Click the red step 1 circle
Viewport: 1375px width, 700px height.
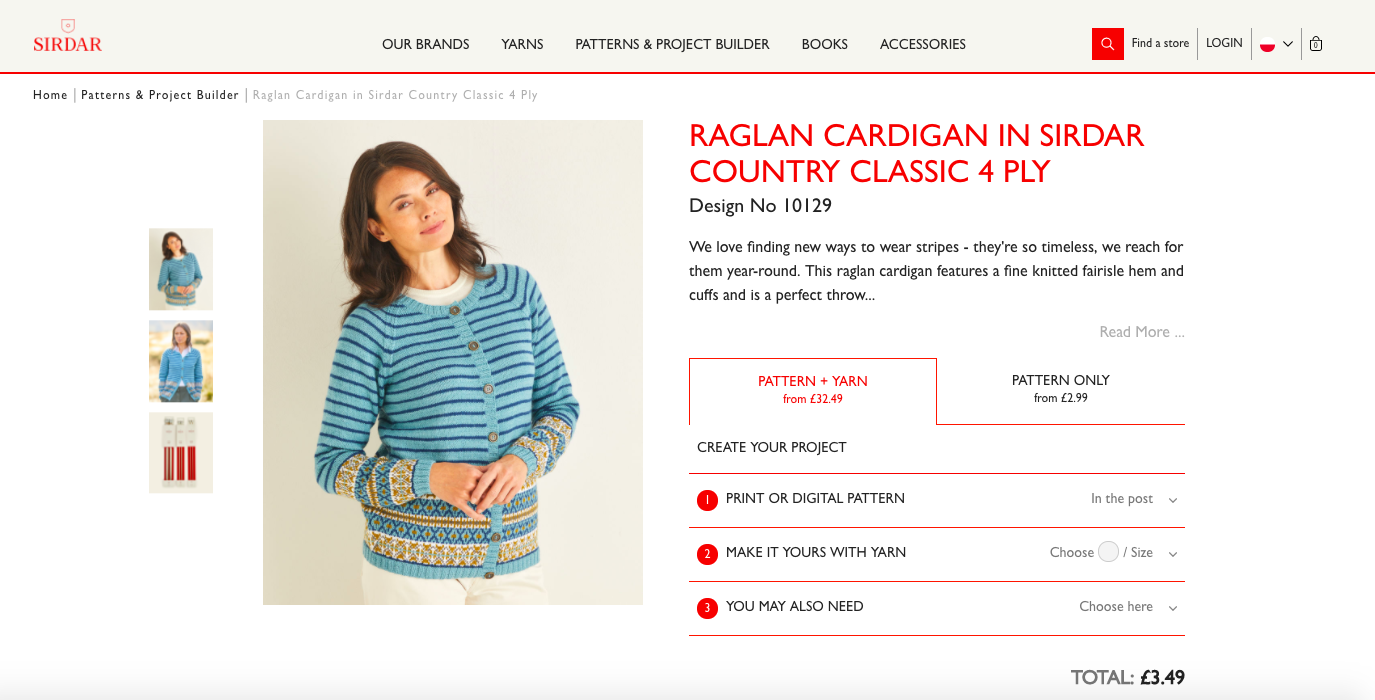click(707, 500)
